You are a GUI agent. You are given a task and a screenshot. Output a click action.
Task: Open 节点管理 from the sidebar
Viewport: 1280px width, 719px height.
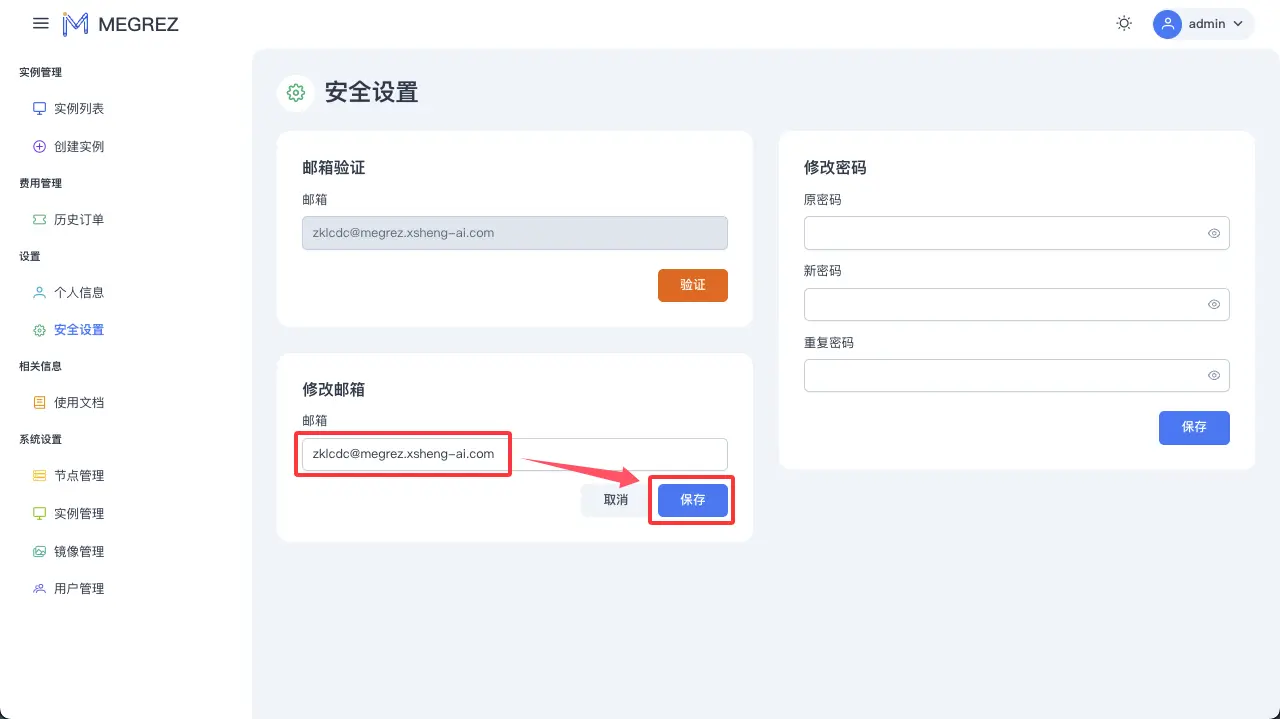click(37, 475)
